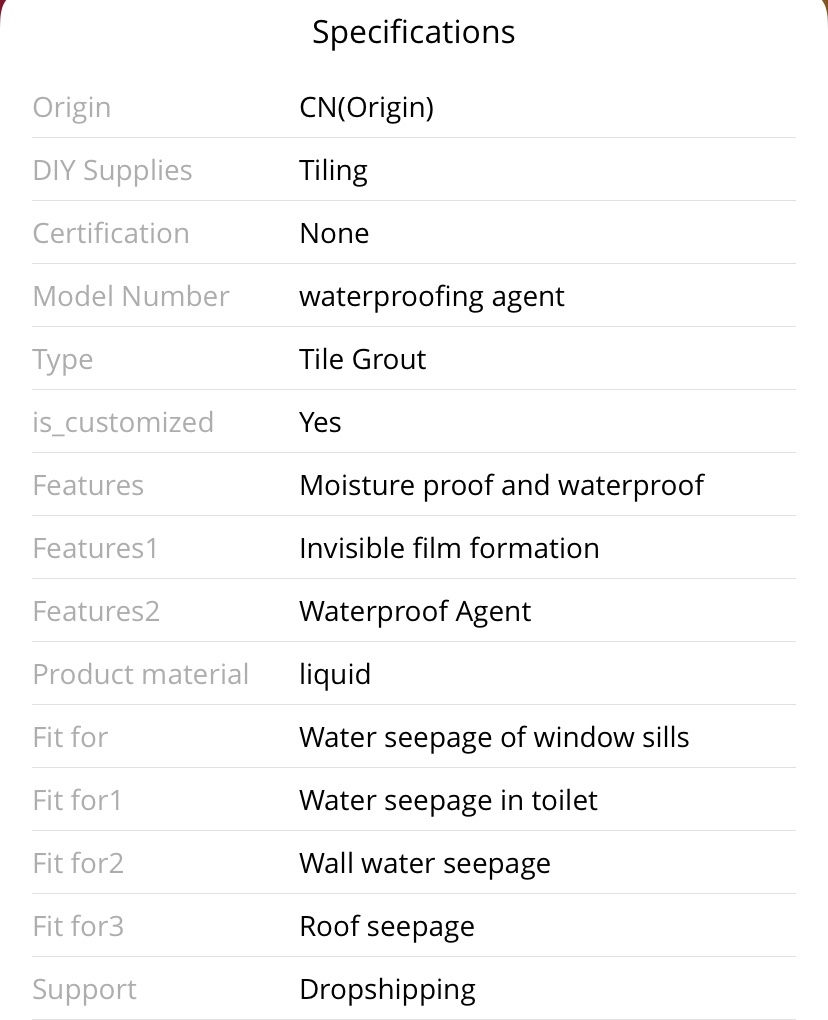The image size is (828, 1020).
Task: Tap the DIY Supplies label
Action: pyautogui.click(x=113, y=170)
